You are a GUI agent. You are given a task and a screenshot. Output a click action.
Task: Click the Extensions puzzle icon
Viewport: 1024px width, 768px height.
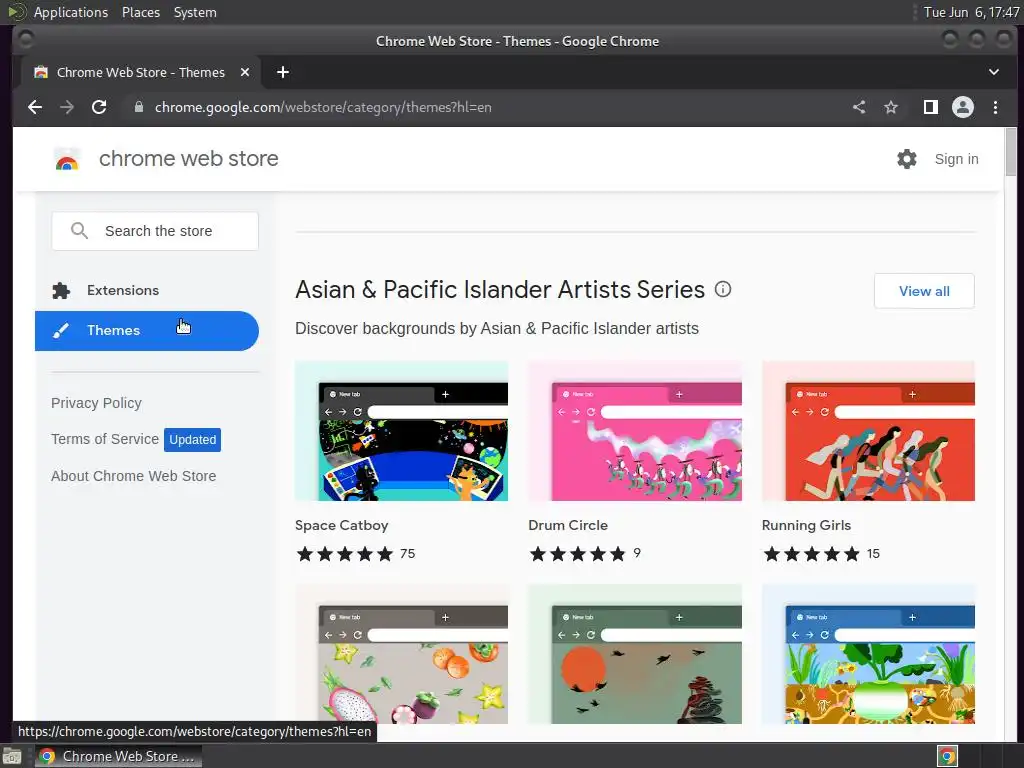pyautogui.click(x=61, y=291)
